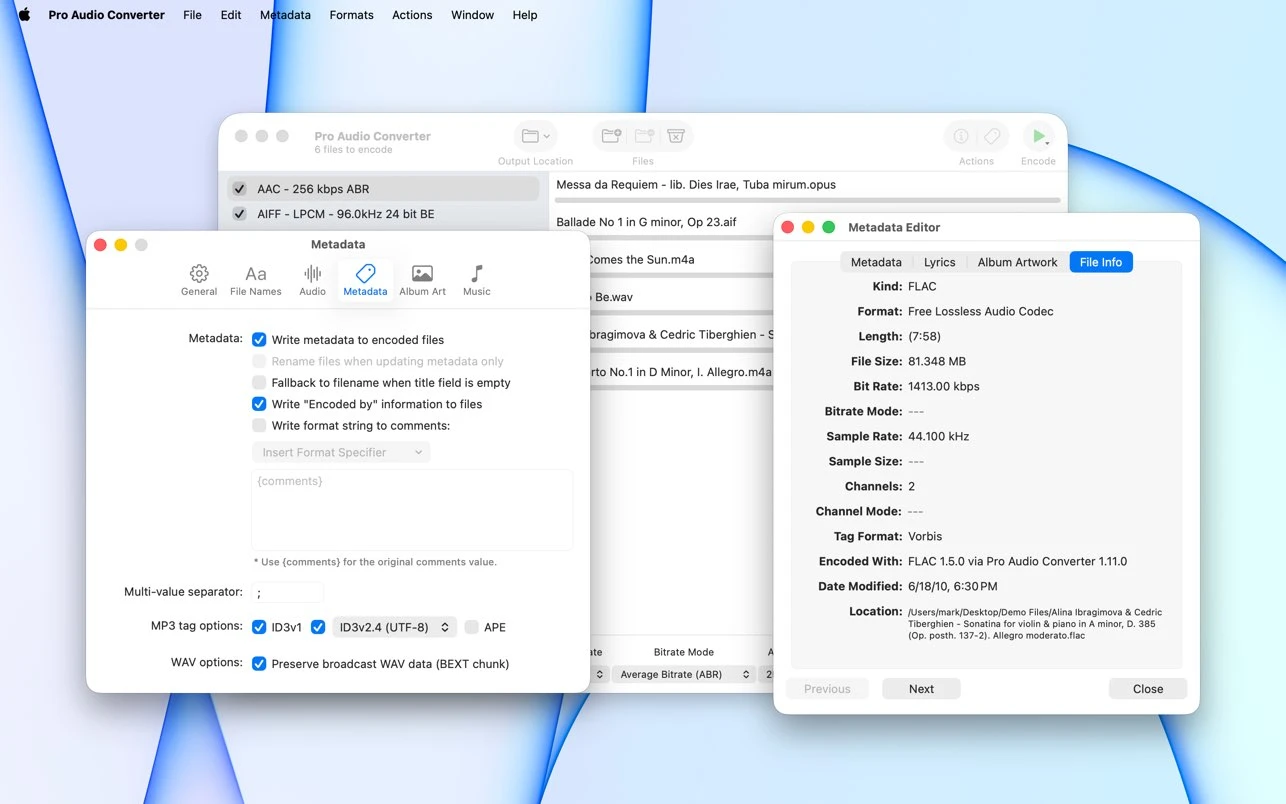
Task: Click the 44.100 kHz sample rate value
Action: (x=938, y=436)
